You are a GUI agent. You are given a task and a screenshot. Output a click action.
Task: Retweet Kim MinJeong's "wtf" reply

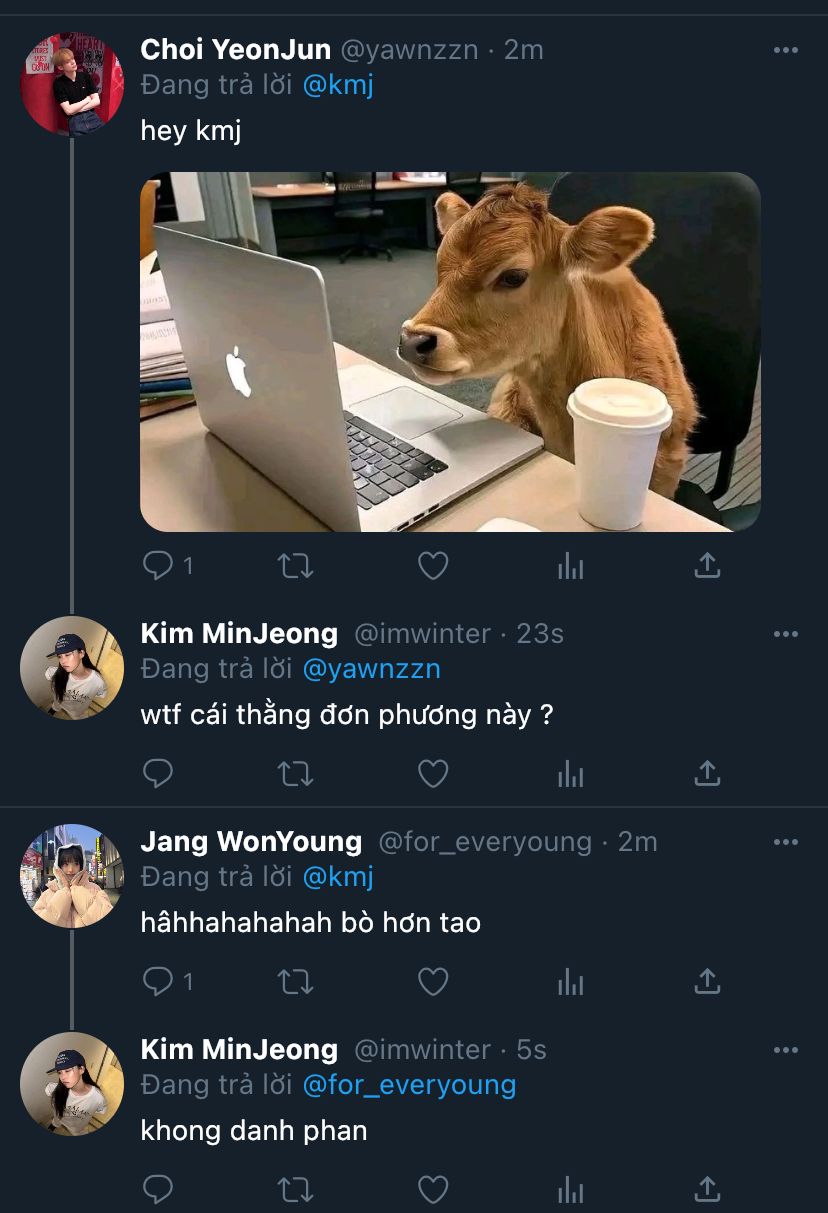295,773
